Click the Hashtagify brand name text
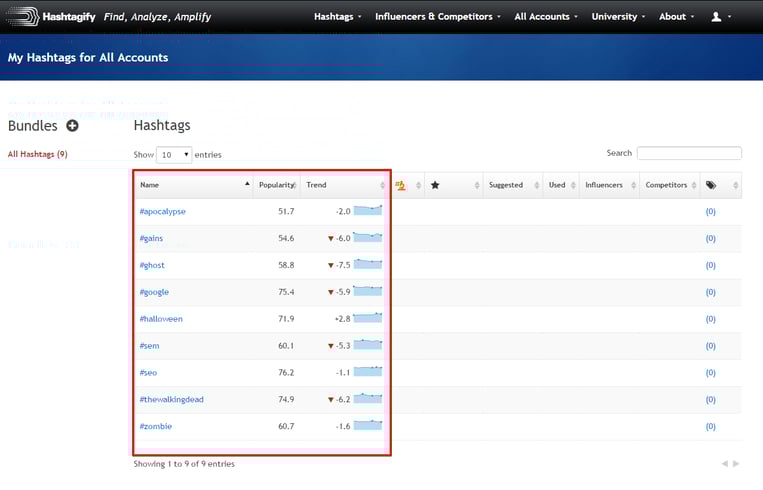This screenshot has height=490, width=763. click(69, 17)
